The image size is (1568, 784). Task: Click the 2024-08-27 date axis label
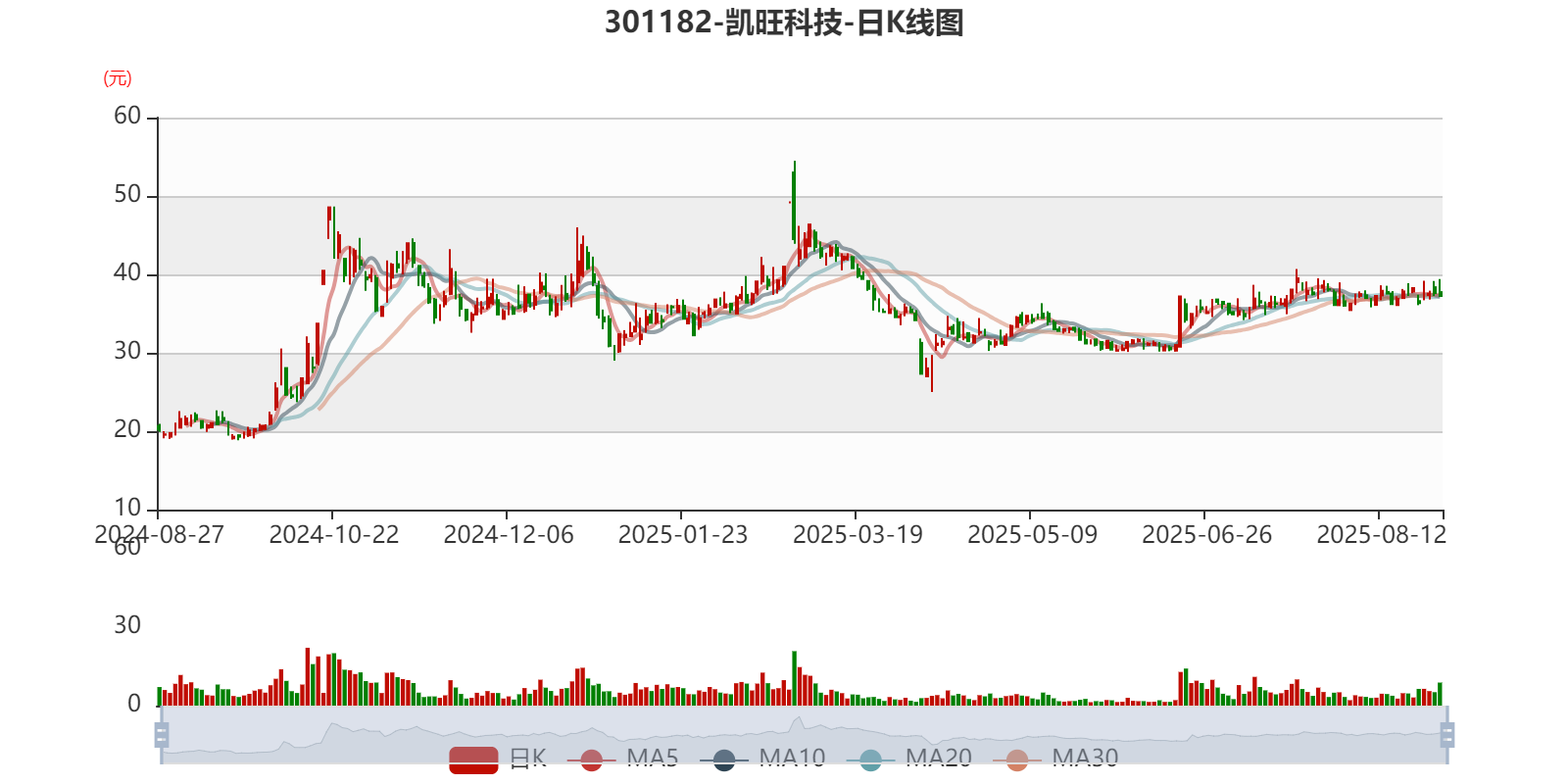click(x=159, y=534)
